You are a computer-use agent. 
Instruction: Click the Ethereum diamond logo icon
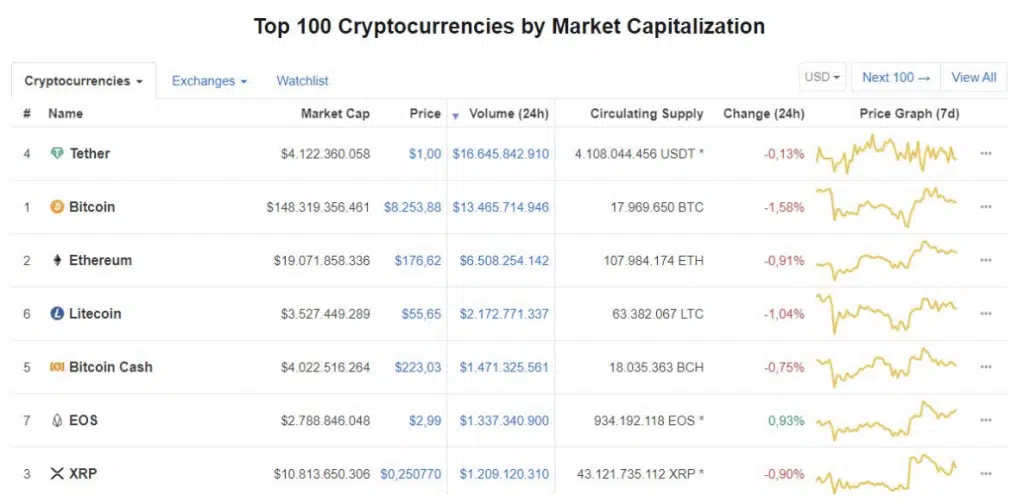click(x=57, y=261)
